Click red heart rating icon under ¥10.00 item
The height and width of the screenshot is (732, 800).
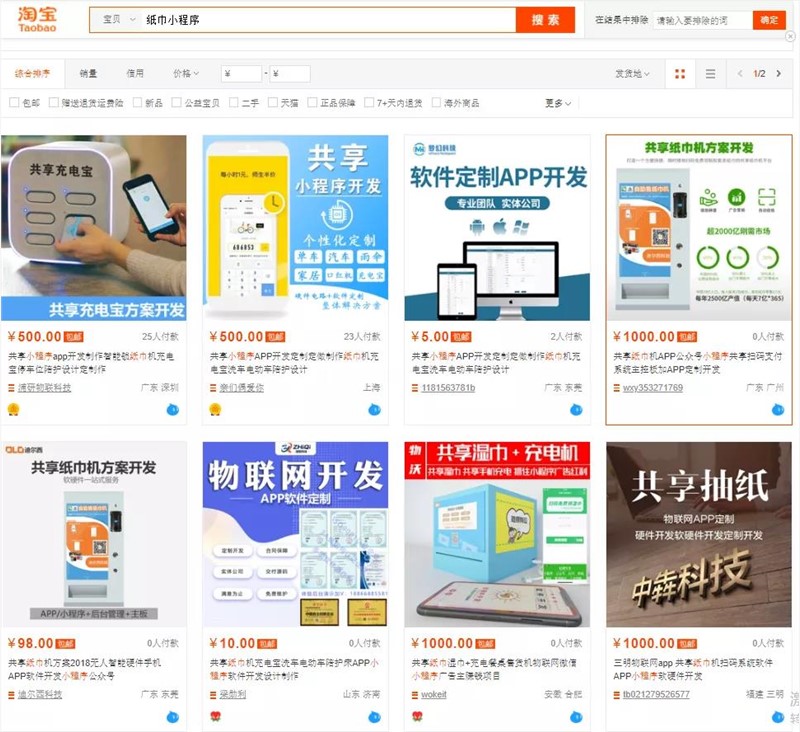pos(215,716)
